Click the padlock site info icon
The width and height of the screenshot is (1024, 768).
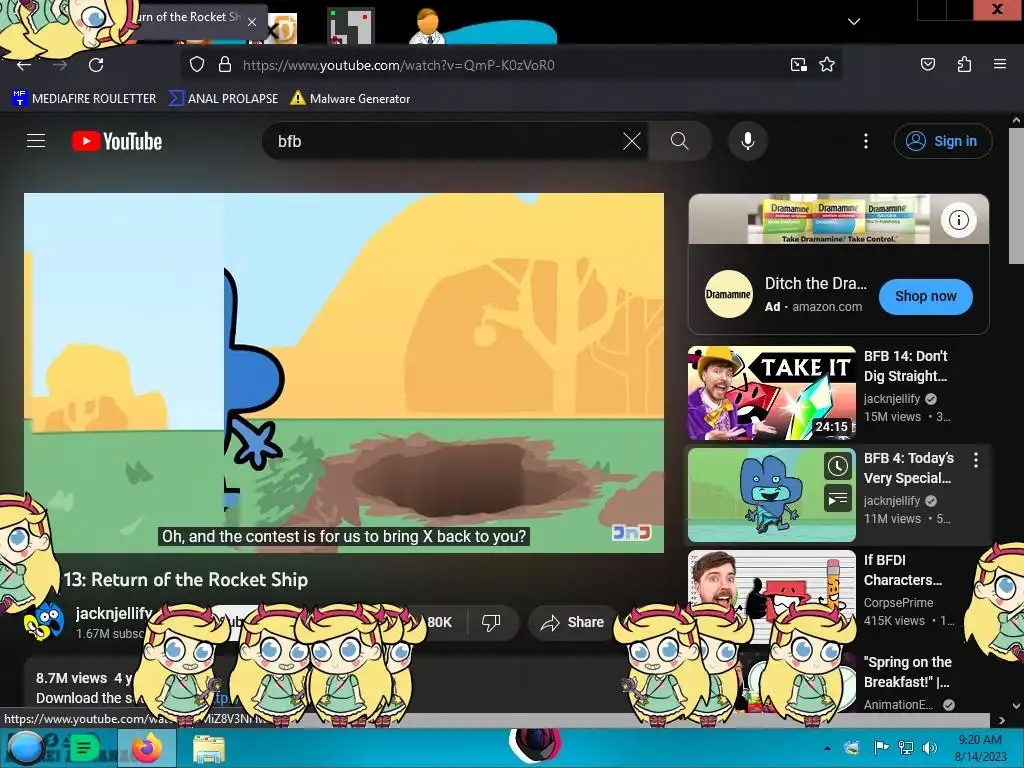[x=225, y=65]
